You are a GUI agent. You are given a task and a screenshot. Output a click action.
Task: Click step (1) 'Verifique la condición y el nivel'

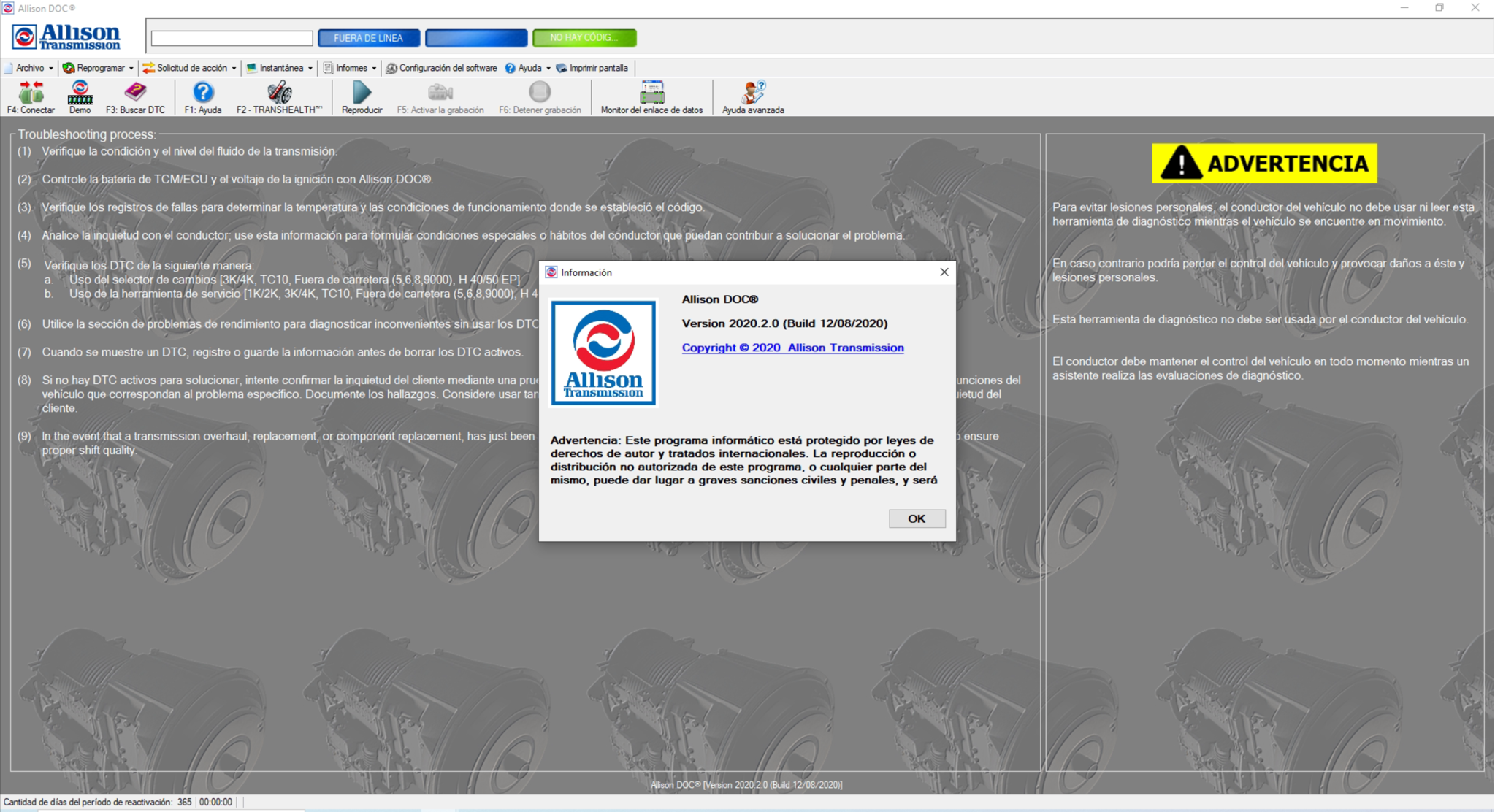(189, 151)
